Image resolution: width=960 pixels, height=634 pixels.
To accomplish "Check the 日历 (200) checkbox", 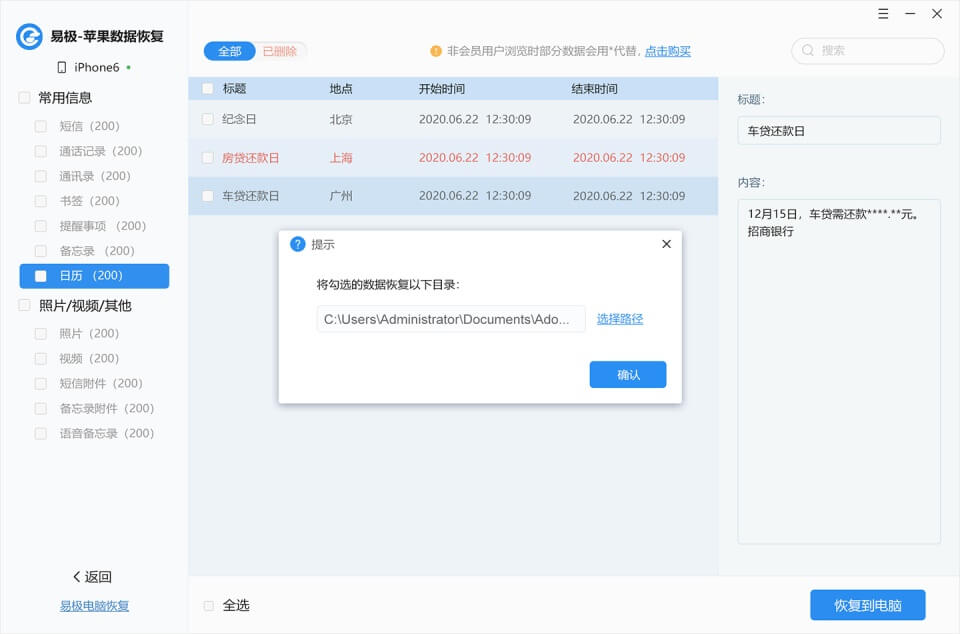I will click(x=40, y=276).
